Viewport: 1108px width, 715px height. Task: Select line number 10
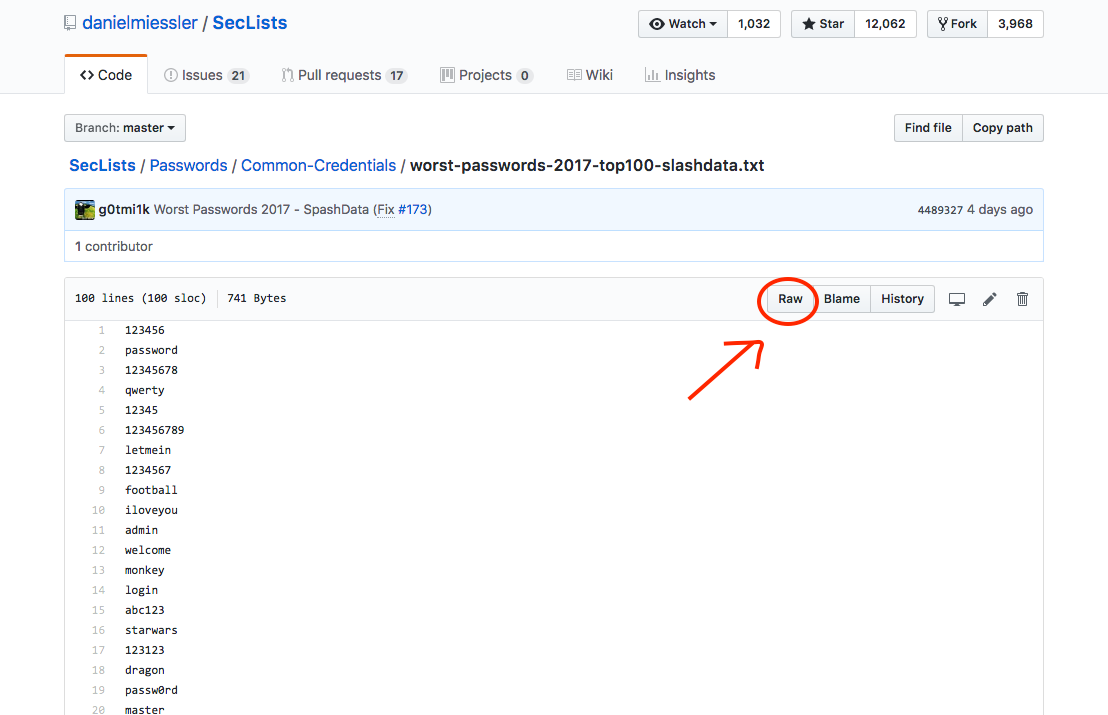coord(98,510)
